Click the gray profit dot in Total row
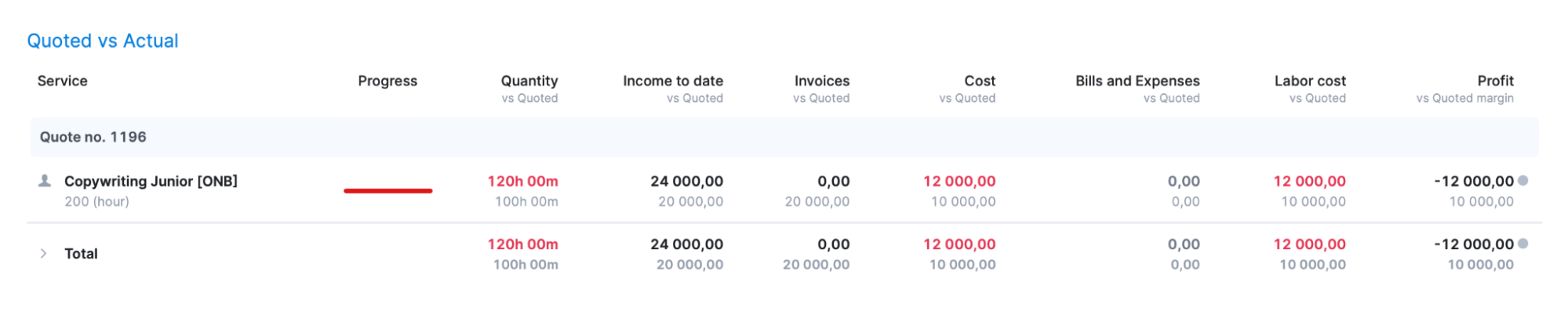The height and width of the screenshot is (311, 1568). (x=1523, y=244)
